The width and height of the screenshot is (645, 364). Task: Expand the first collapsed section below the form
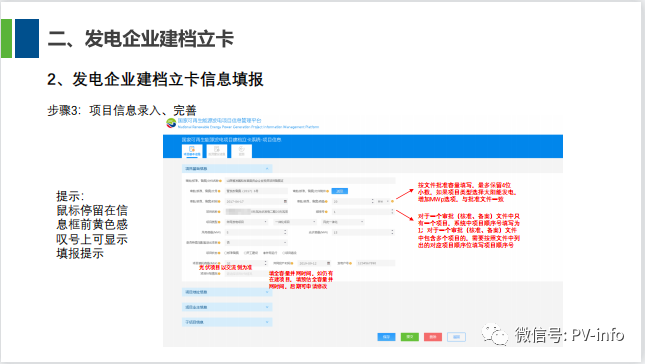227,292
